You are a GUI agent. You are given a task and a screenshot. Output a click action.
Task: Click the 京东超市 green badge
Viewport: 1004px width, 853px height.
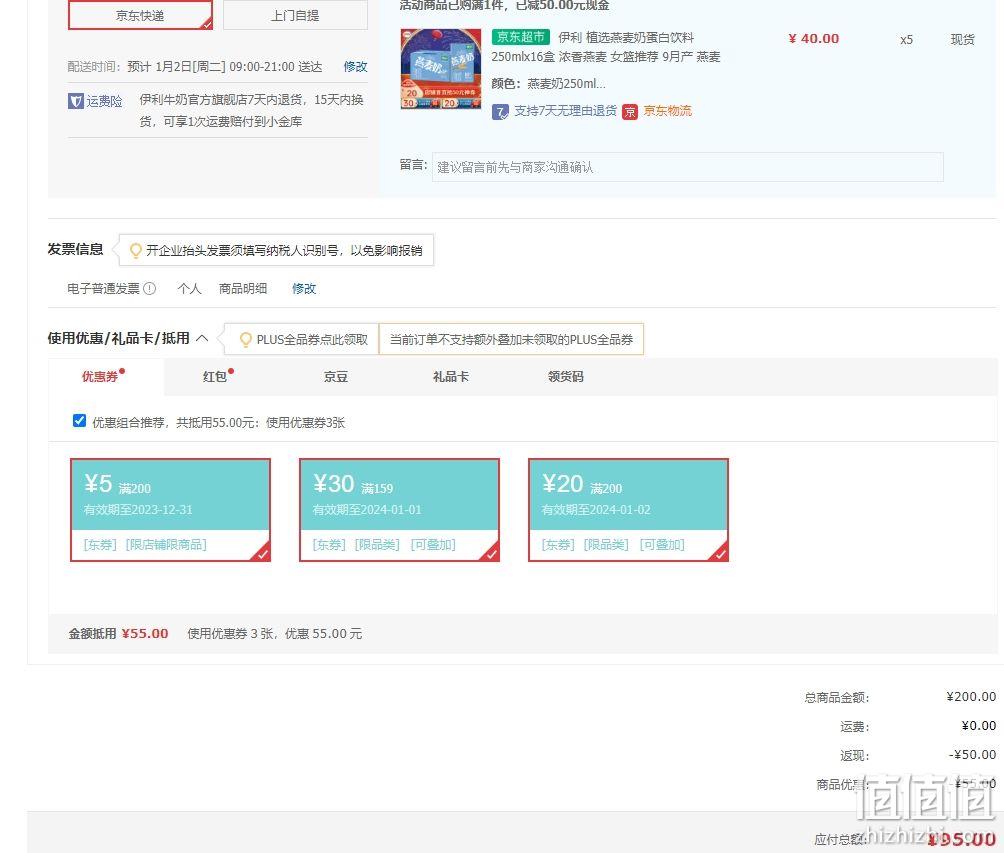(521, 37)
